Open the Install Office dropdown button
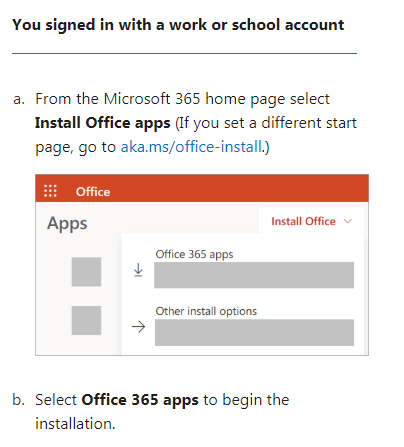Screen dimensions: 404x447 point(311,221)
